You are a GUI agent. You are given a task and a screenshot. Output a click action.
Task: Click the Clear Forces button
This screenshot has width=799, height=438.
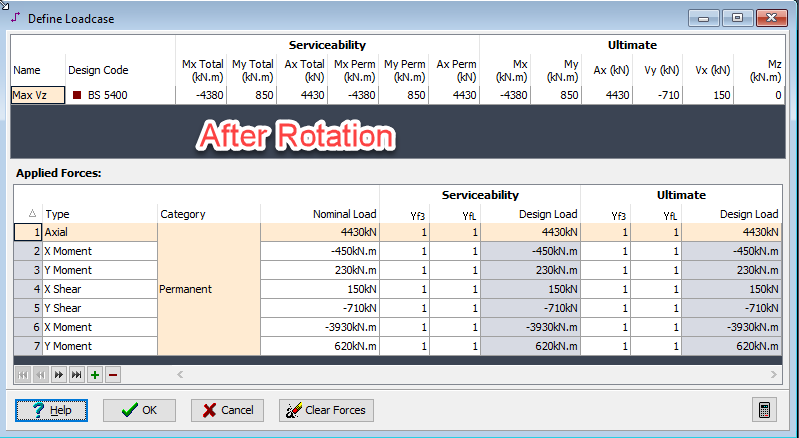[x=326, y=410]
